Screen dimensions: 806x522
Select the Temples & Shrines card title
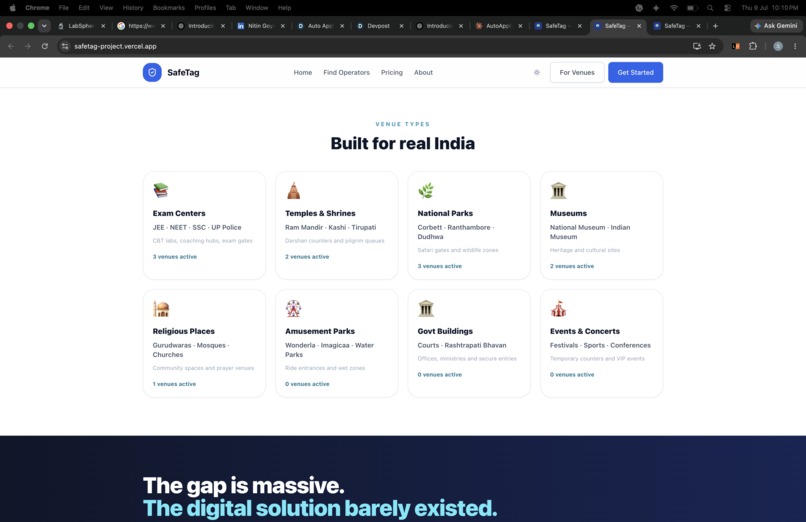coord(320,213)
